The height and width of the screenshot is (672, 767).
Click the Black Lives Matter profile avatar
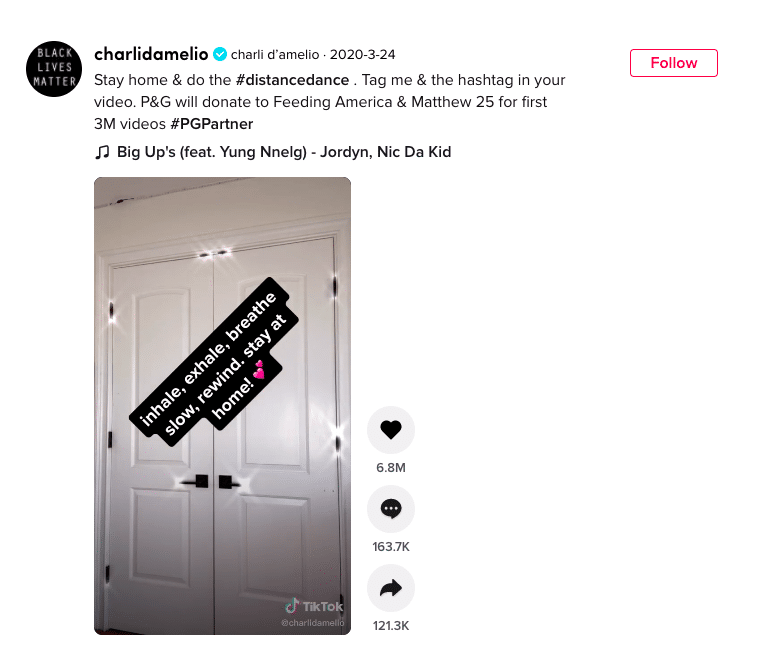coord(54,69)
